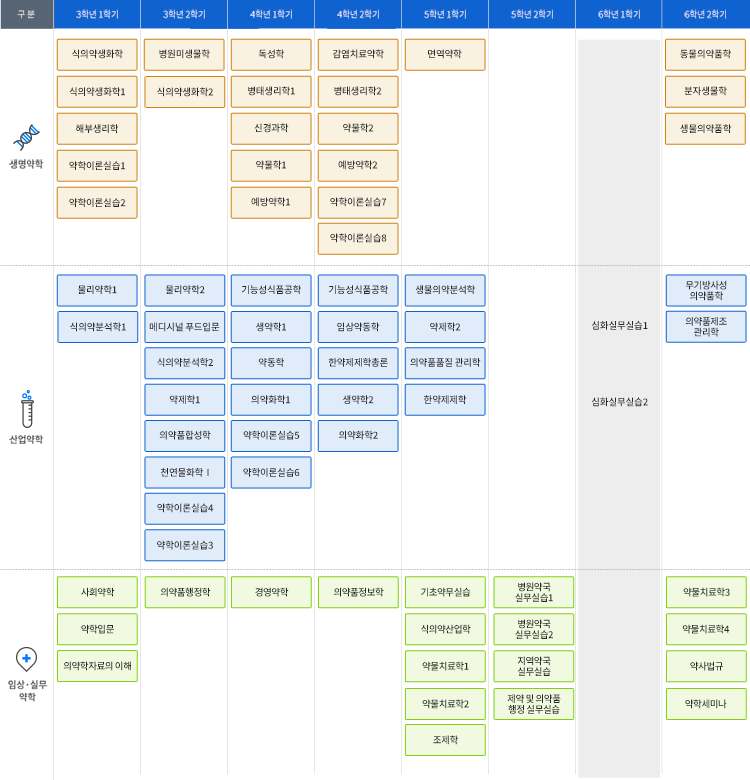Click the test tube icon for 산업약학
Image resolution: width=750 pixels, height=780 pixels.
(26, 409)
